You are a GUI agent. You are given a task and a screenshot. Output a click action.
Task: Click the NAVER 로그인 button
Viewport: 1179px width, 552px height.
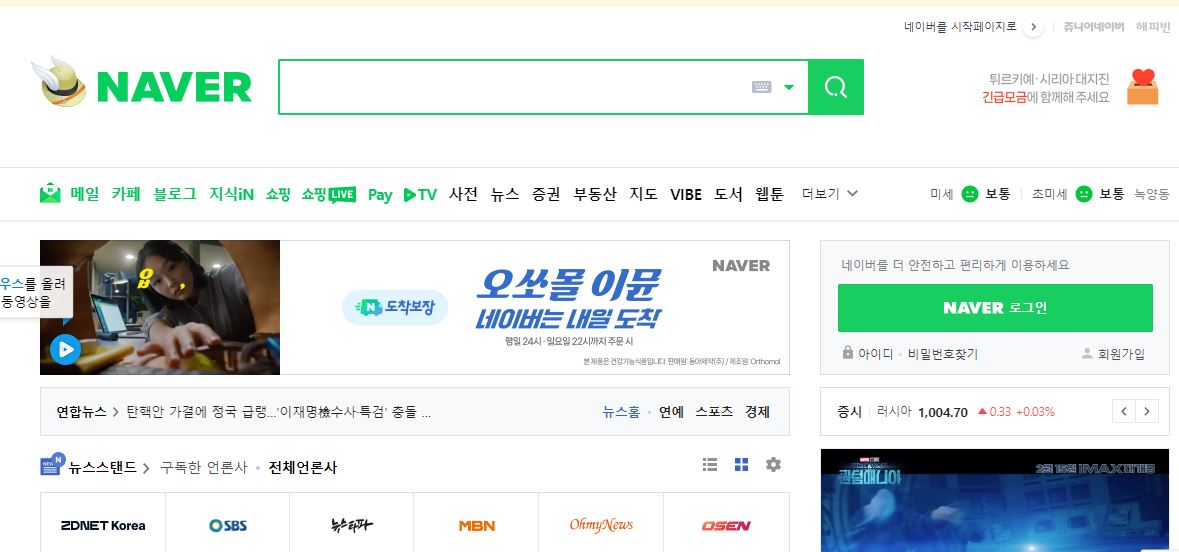(x=995, y=308)
